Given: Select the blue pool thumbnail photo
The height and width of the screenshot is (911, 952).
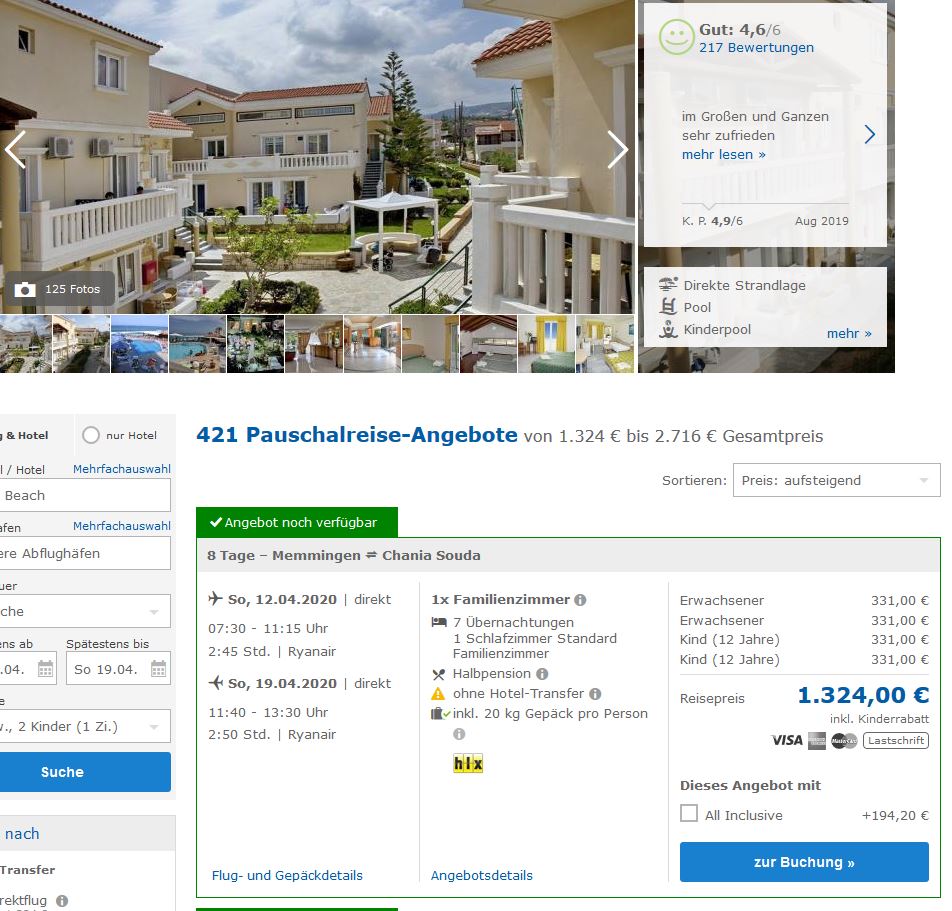Looking at the screenshot, I should tap(139, 344).
